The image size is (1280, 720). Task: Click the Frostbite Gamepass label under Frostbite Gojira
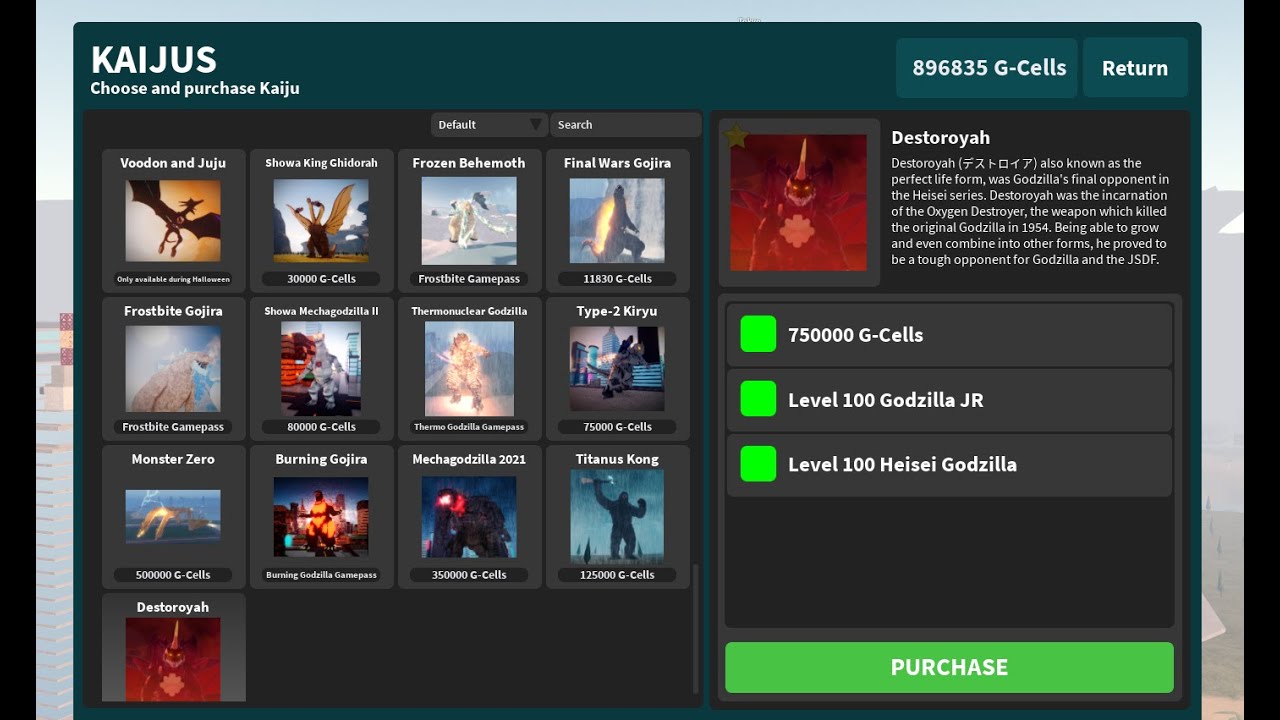173,427
